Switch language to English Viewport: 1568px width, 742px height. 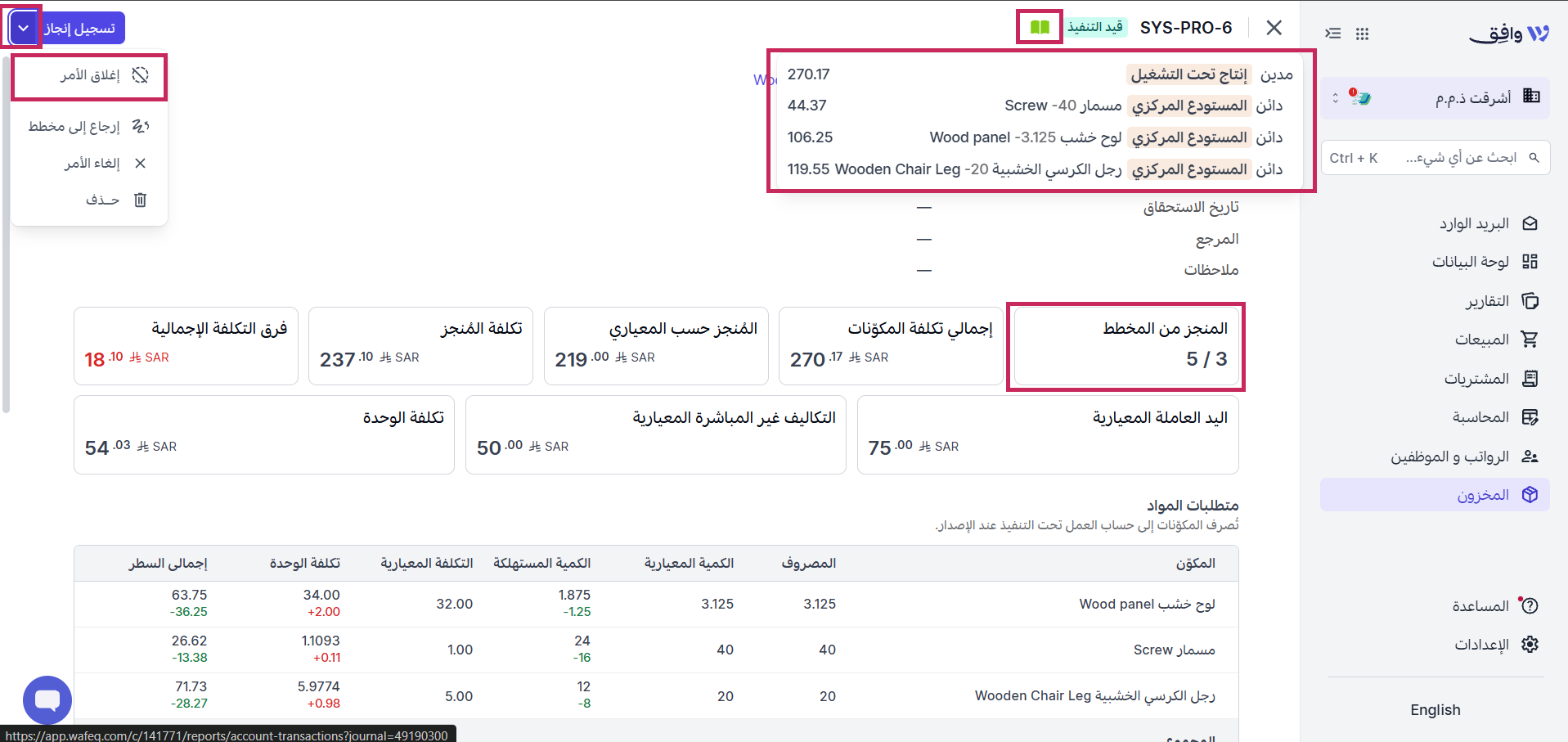coord(1435,710)
